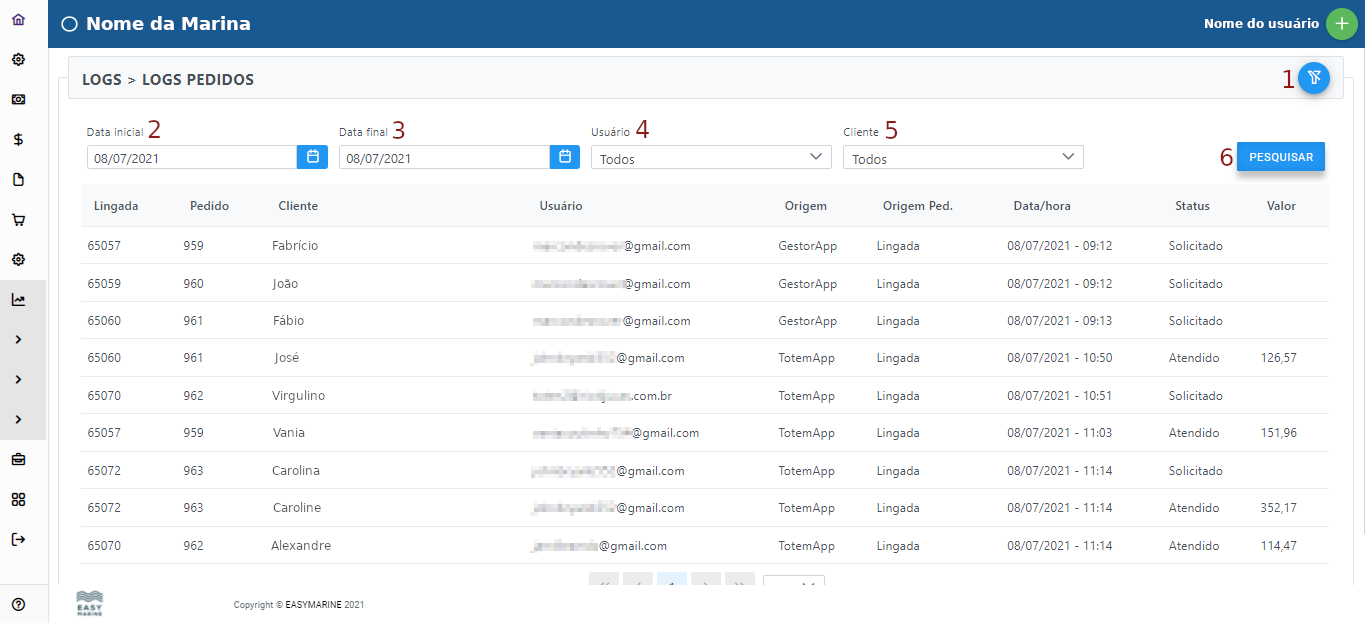Click the Data/hora column header
This screenshot has height=623, width=1365.
1041,206
